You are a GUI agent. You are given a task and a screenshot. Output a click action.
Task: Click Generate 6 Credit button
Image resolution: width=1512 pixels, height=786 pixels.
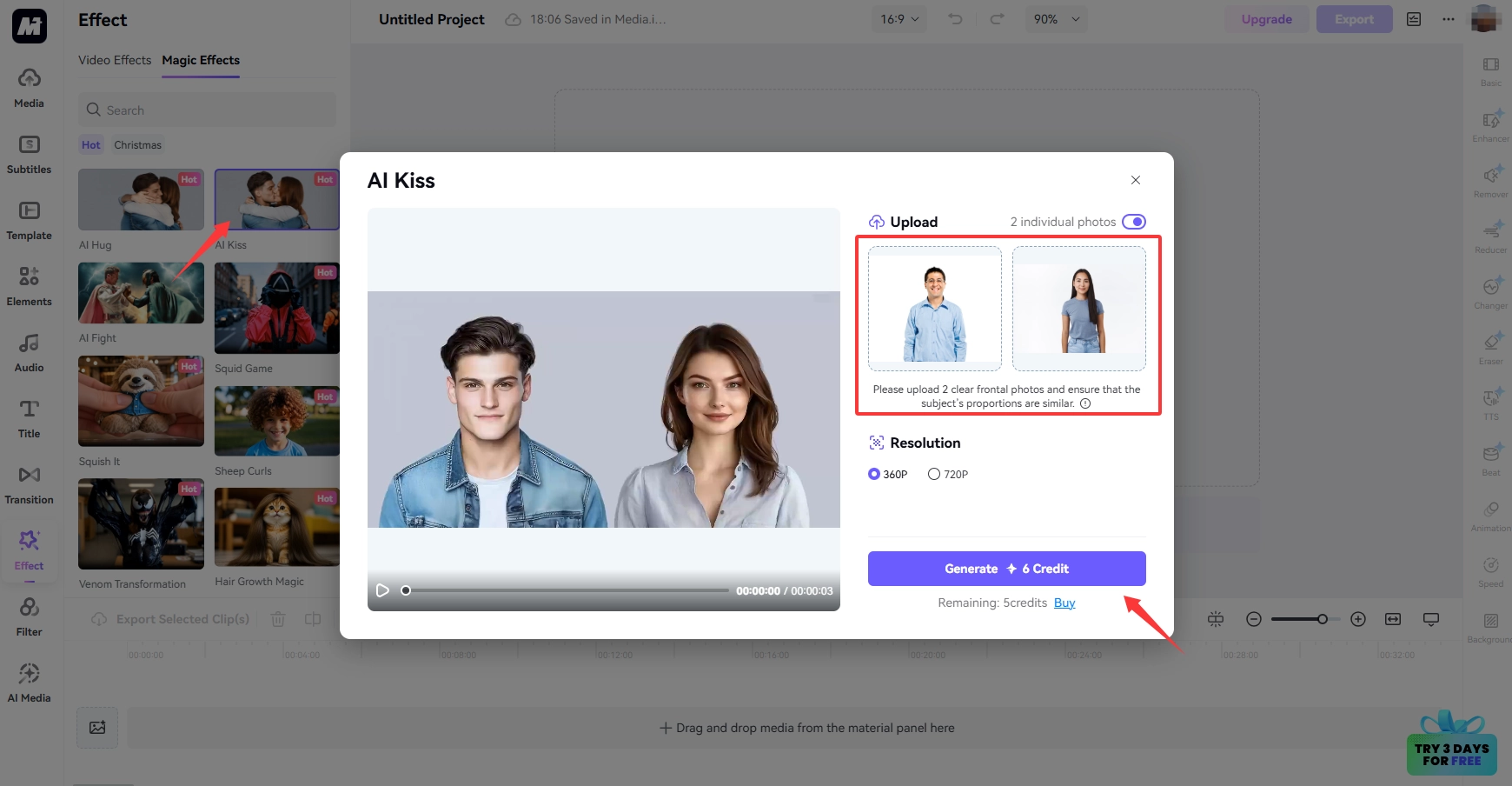point(1006,569)
